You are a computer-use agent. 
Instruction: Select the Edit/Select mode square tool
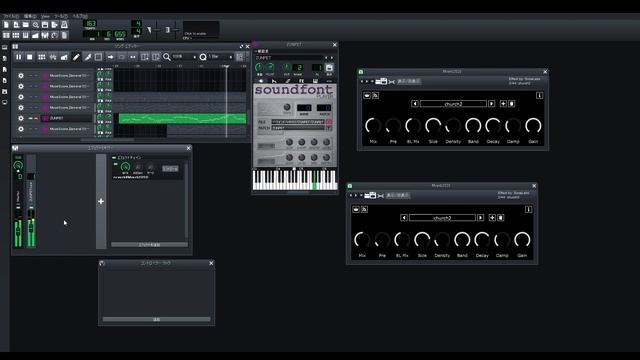(x=98, y=57)
